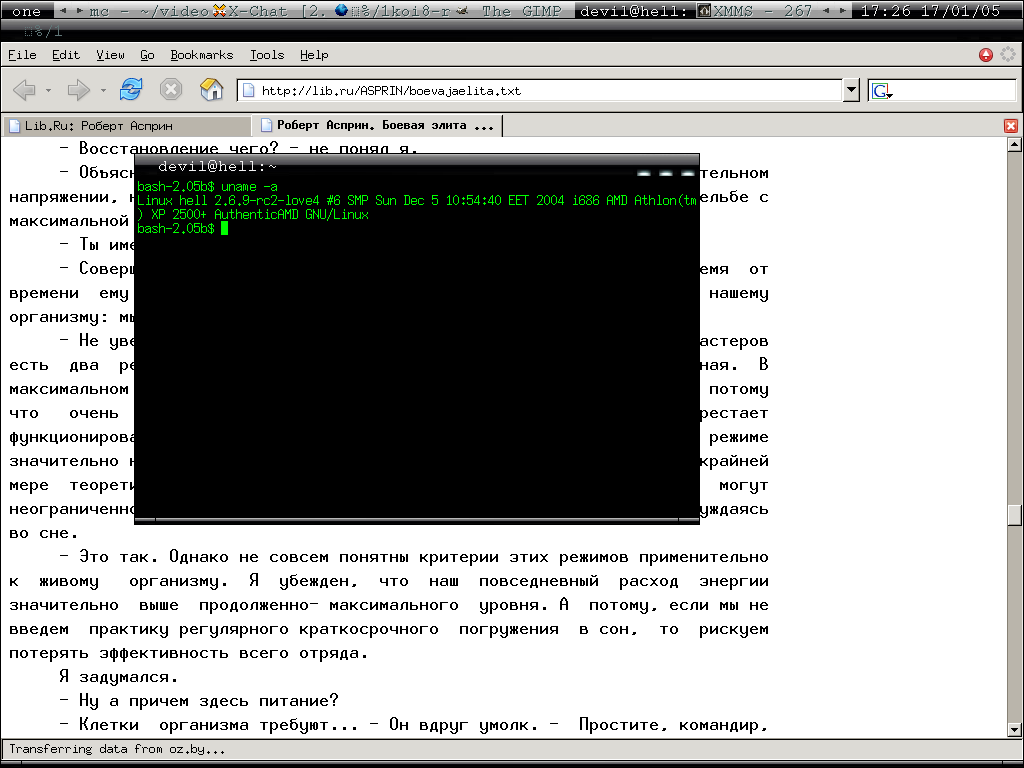Close the current browser tab with the red X
The height and width of the screenshot is (768, 1024).
(x=1011, y=125)
